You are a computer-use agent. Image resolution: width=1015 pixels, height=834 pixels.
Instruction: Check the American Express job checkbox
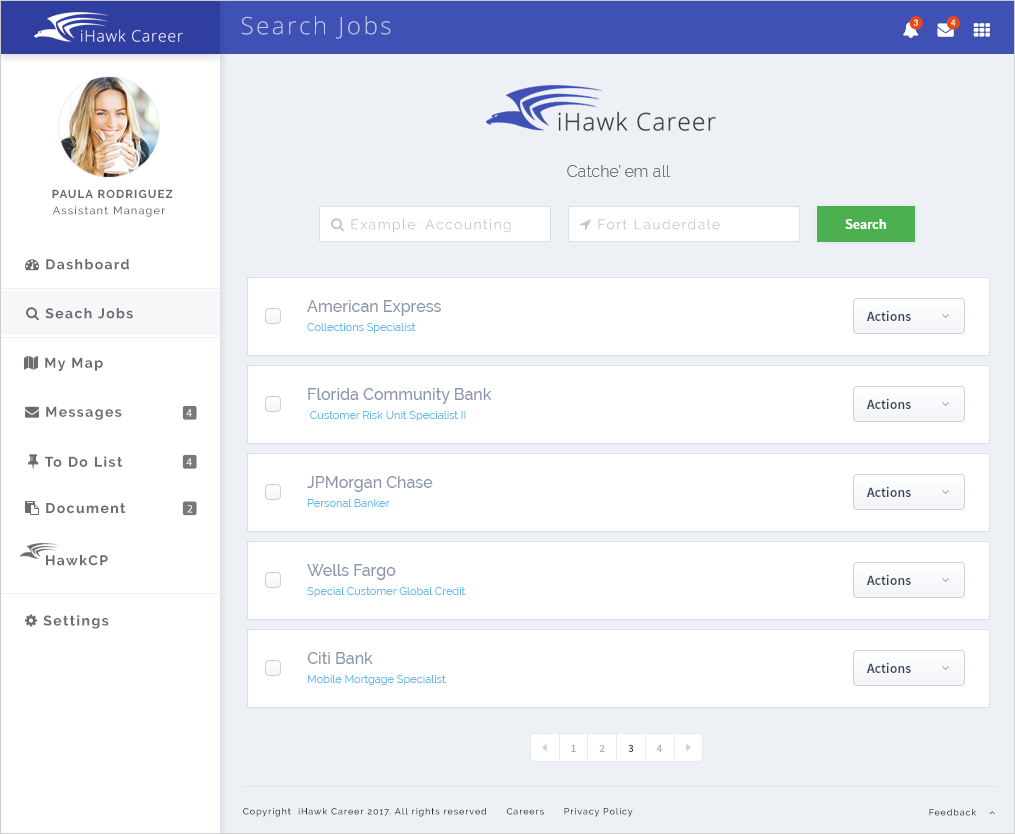pos(273,316)
